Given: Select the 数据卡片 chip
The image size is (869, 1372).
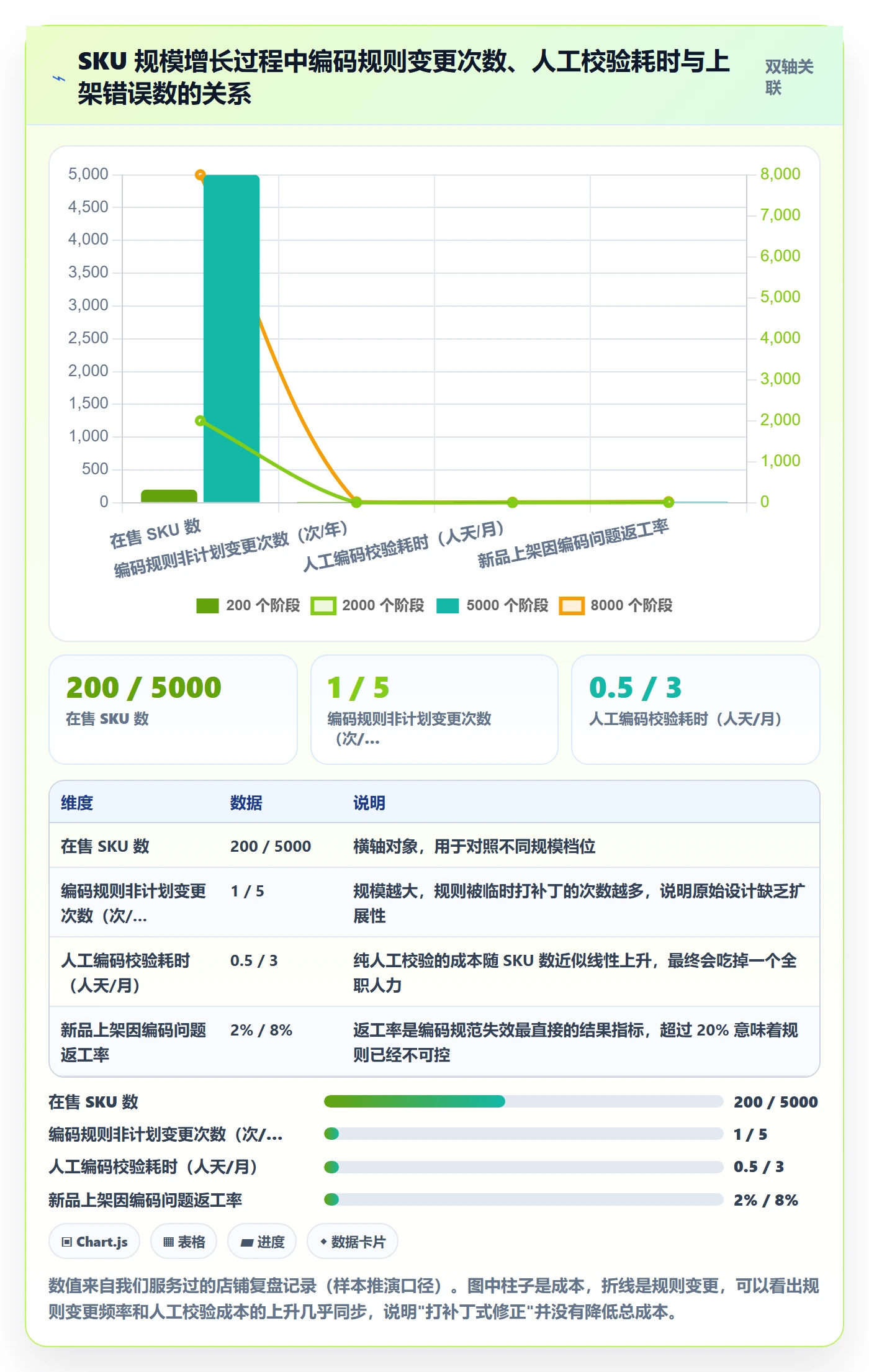Looking at the screenshot, I should point(353,1242).
